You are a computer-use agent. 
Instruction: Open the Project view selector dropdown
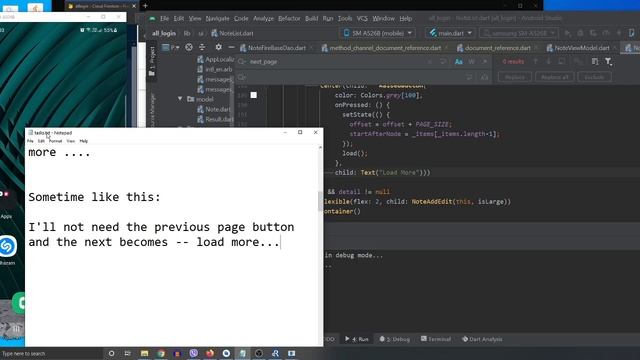[x=171, y=47]
